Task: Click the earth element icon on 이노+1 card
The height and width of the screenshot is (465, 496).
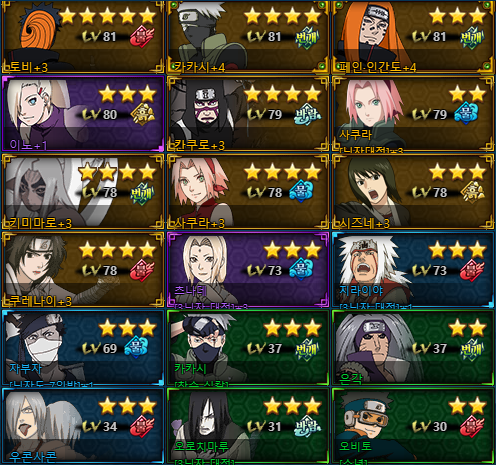Action: [142, 114]
